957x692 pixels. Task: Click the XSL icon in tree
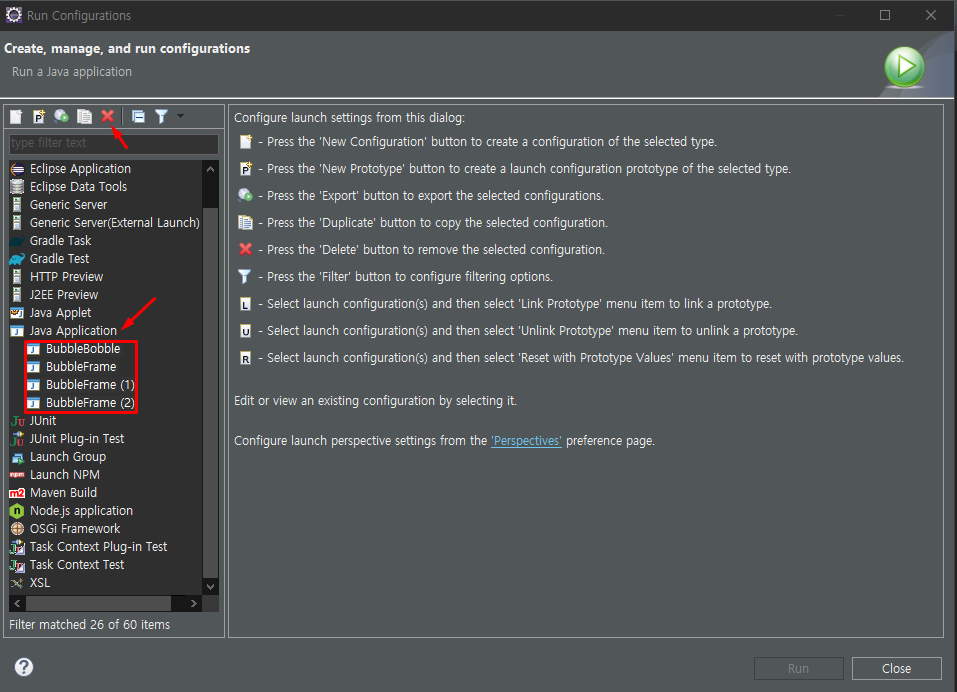tap(17, 583)
